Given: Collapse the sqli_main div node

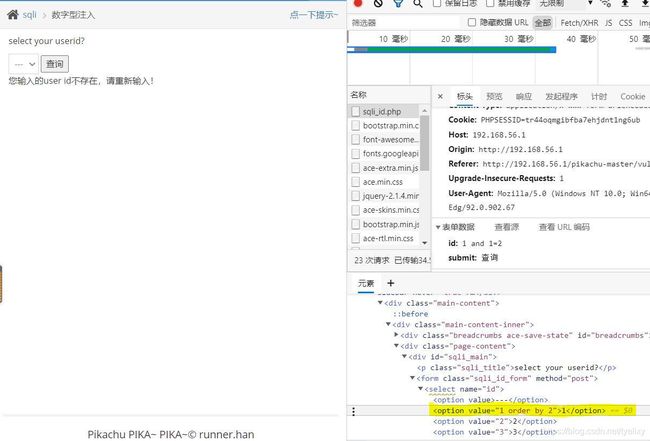Looking at the screenshot, I should click(404, 356).
